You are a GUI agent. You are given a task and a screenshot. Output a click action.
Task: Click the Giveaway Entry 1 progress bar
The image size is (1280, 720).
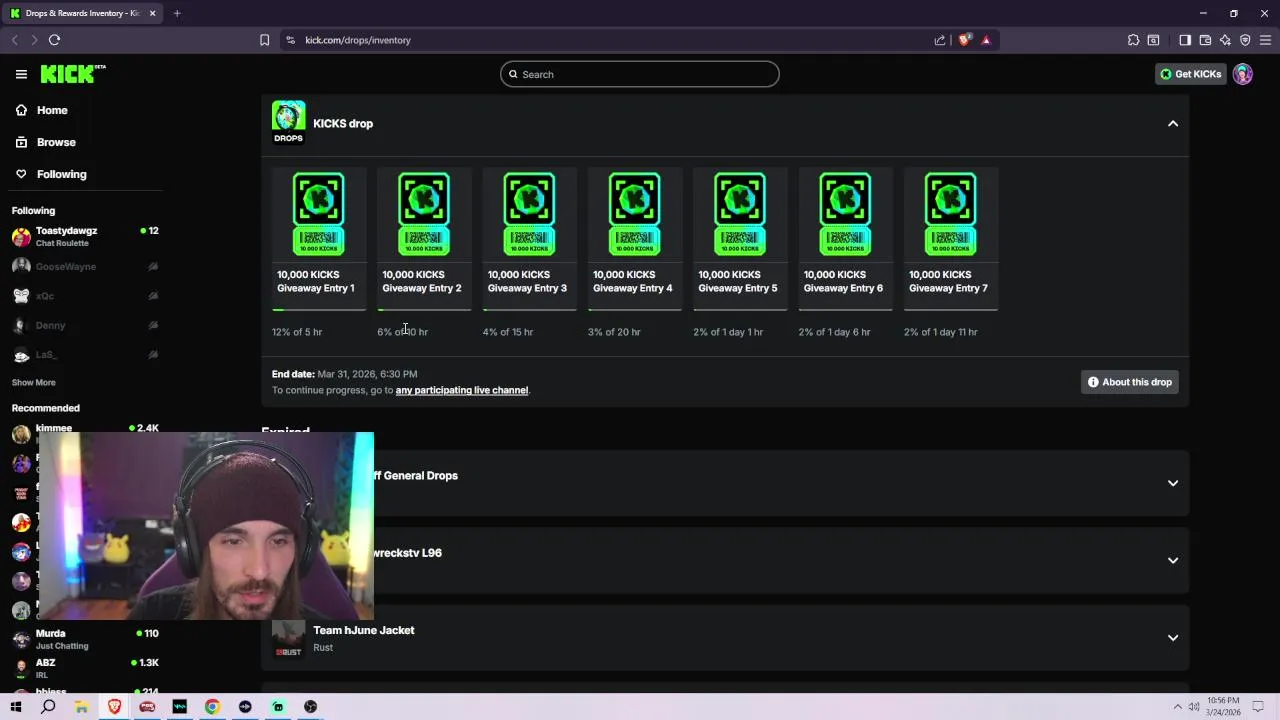coord(319,310)
